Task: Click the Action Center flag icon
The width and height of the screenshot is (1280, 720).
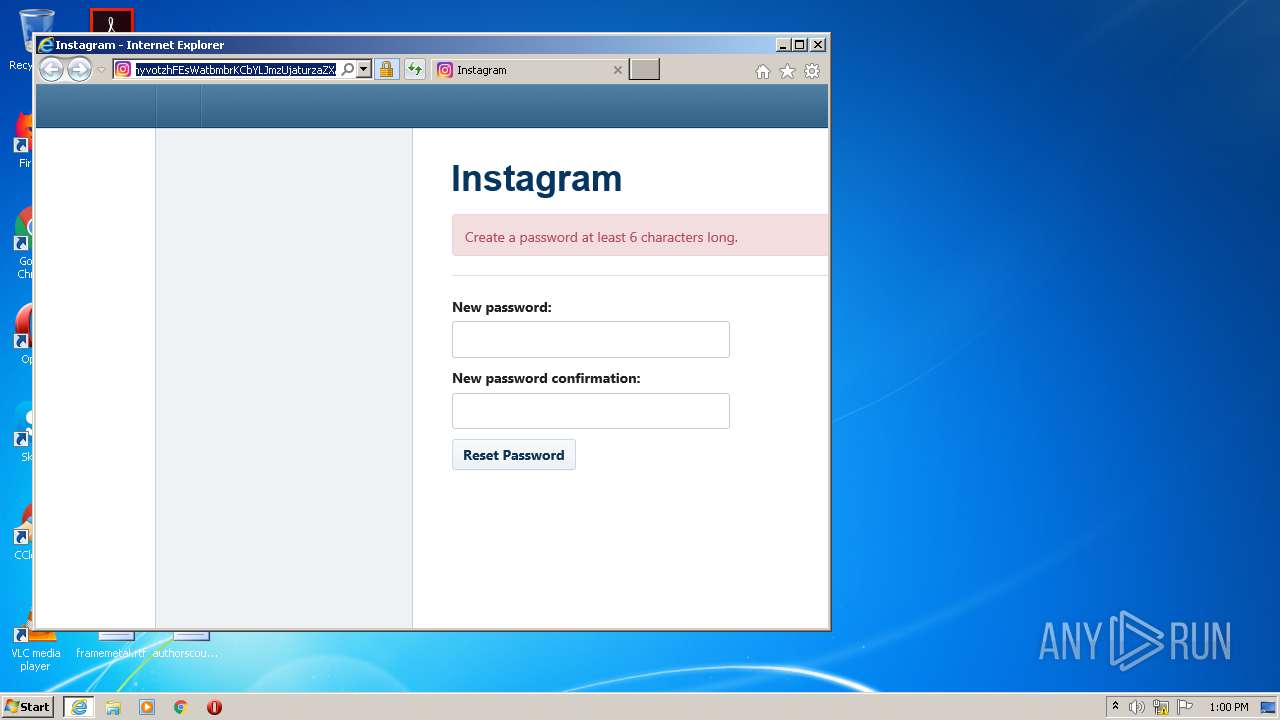Action: [1185, 707]
